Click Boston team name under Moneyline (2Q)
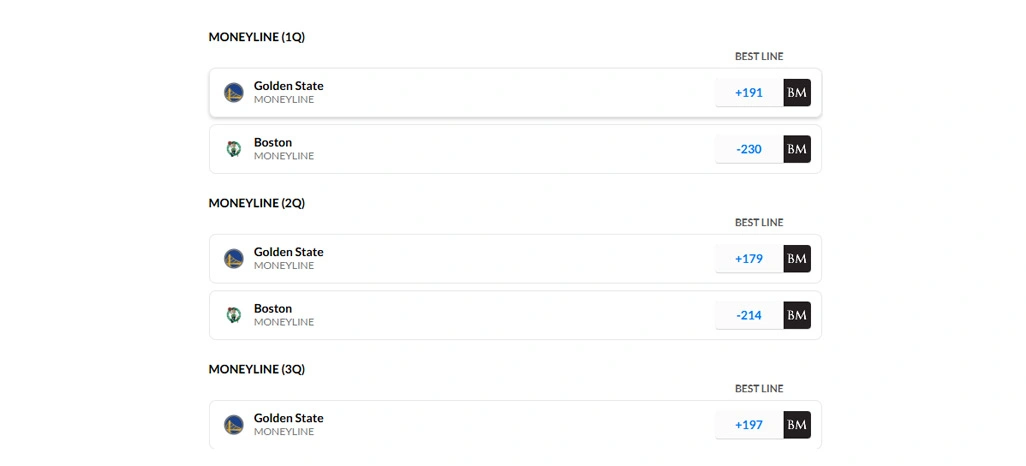 [x=273, y=308]
